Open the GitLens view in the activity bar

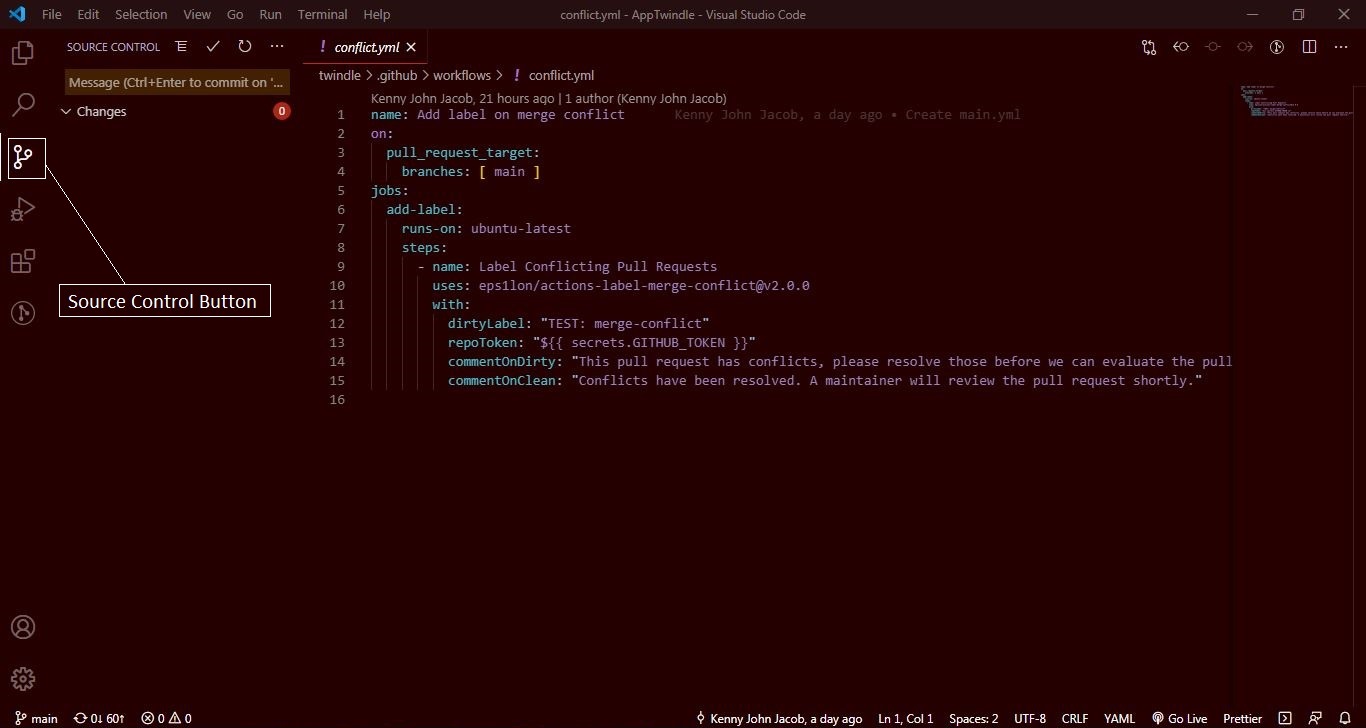click(22, 313)
